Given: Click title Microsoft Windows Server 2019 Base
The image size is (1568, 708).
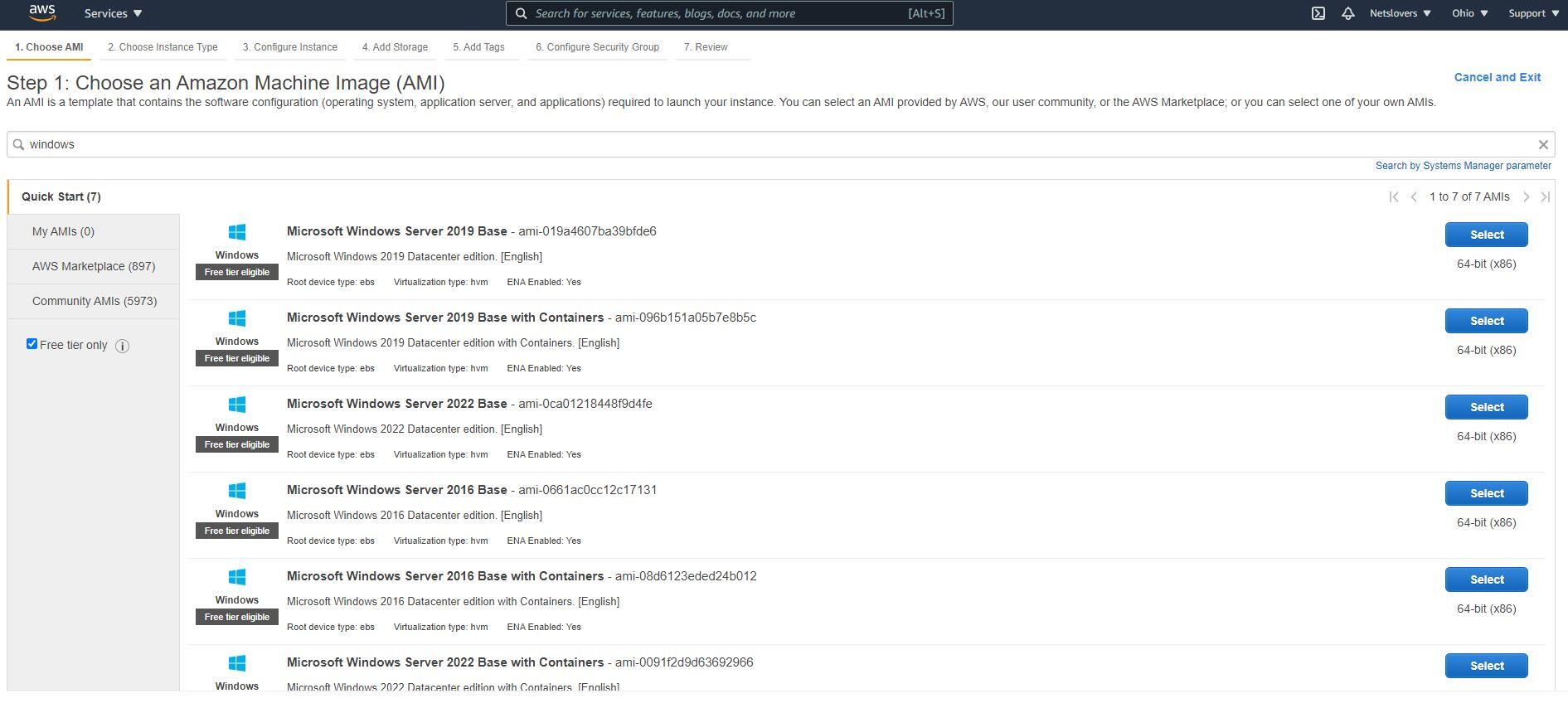Looking at the screenshot, I should 396,231.
